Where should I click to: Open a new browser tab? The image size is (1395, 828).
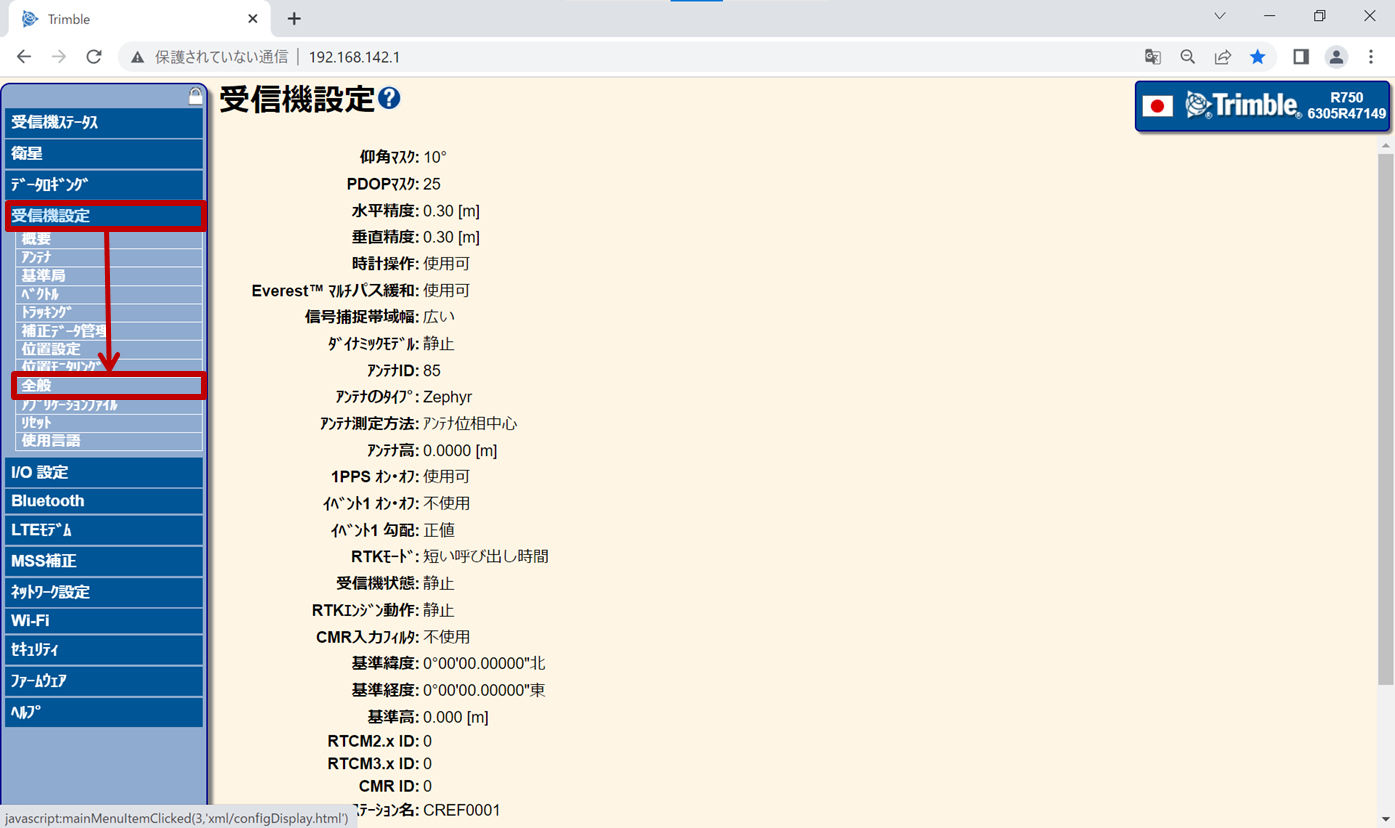[294, 19]
